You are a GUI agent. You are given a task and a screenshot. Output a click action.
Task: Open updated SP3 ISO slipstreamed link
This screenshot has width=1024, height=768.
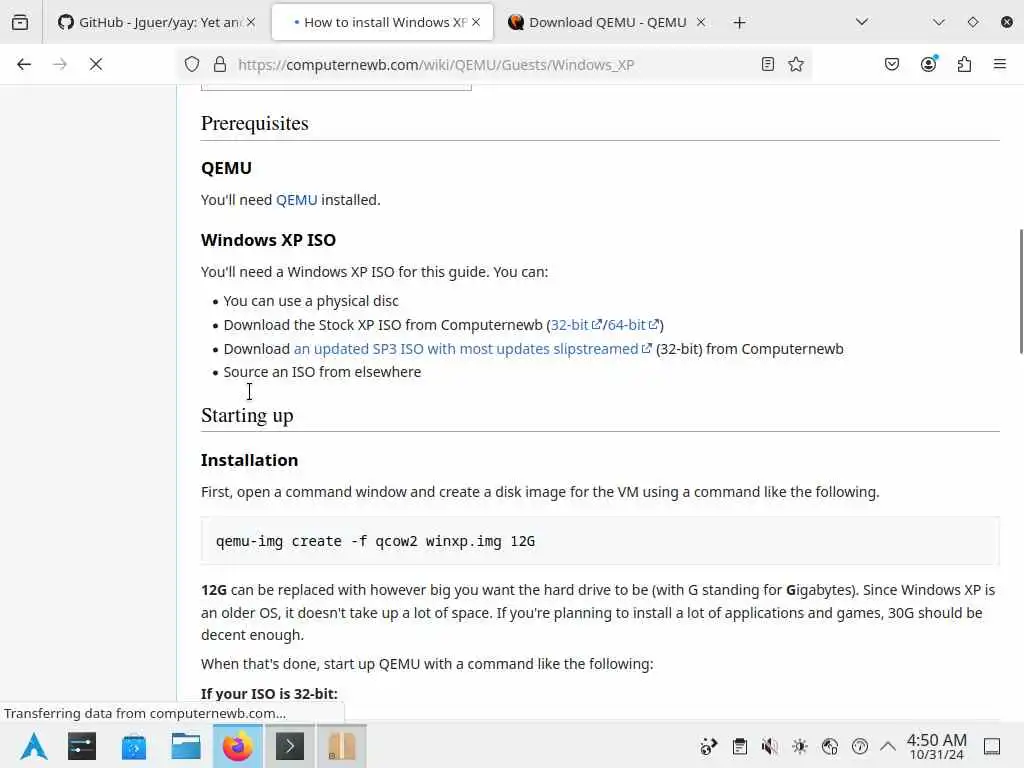tap(472, 349)
